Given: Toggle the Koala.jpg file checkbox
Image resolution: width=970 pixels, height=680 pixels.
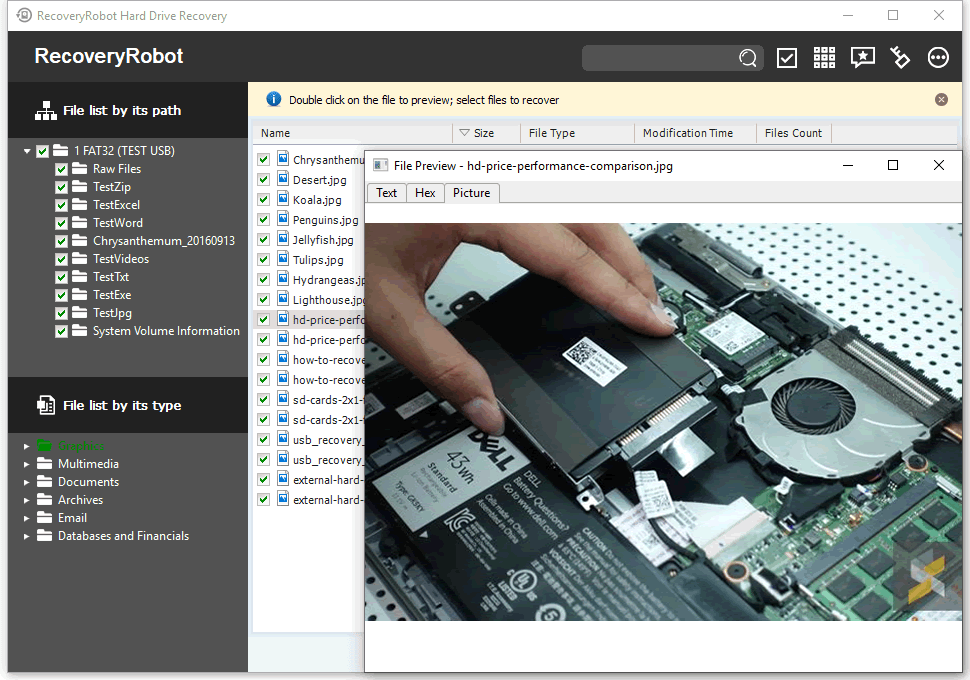Looking at the screenshot, I should [264, 200].
